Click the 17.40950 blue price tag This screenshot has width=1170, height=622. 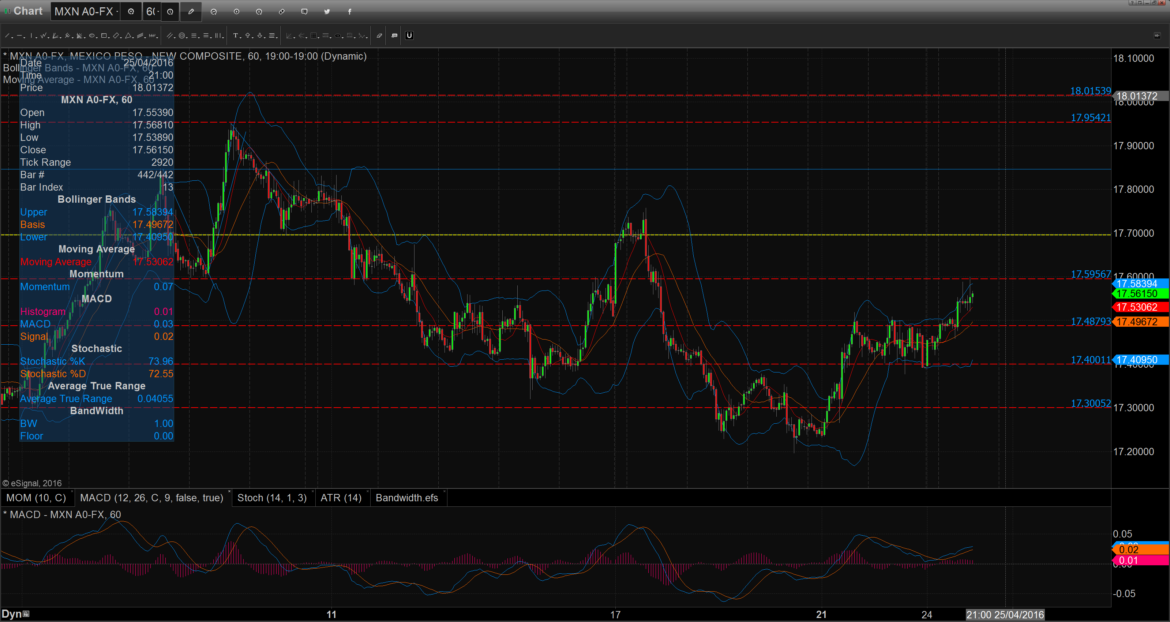(1136, 360)
